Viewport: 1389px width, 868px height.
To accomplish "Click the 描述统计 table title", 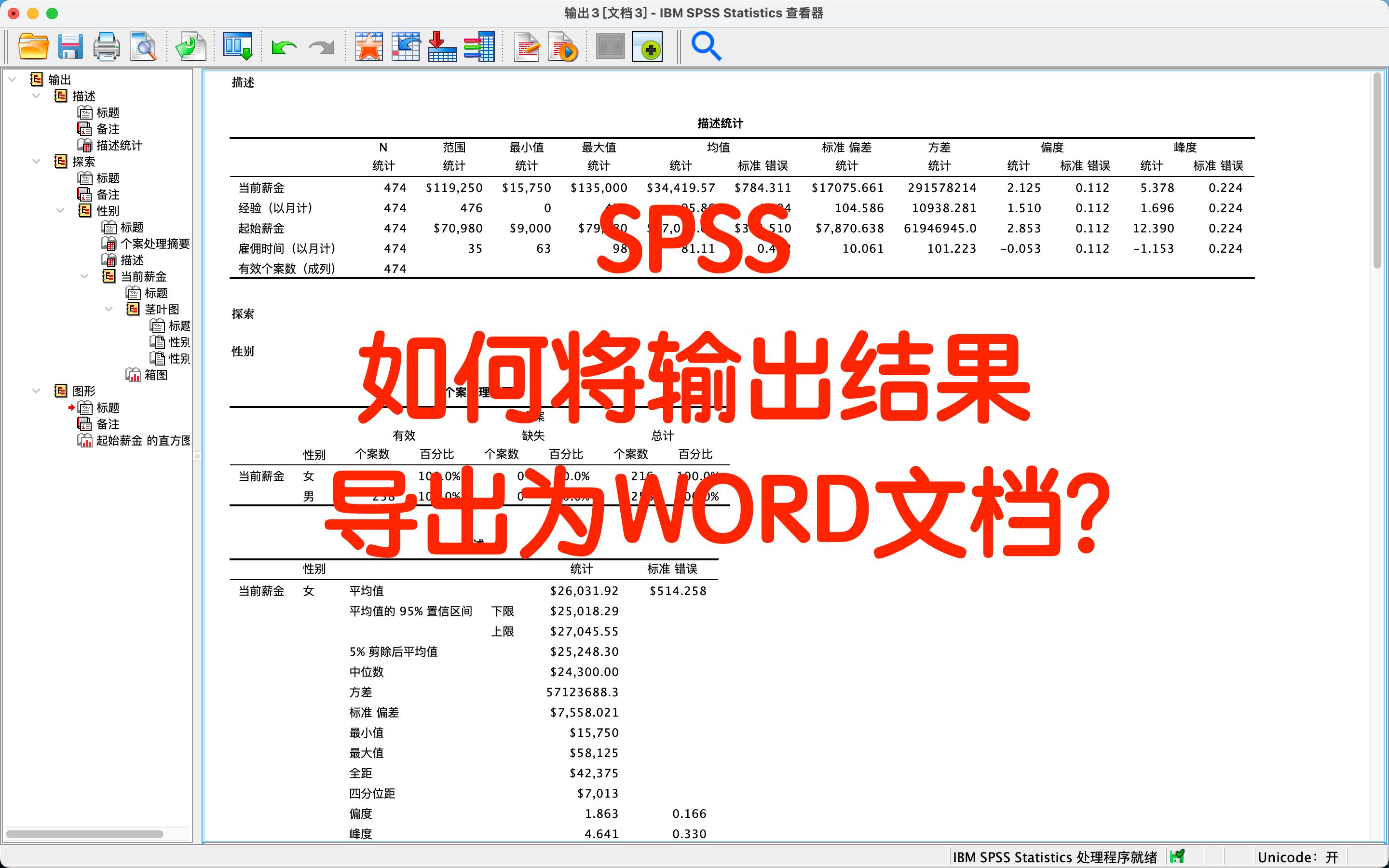I will click(x=720, y=123).
